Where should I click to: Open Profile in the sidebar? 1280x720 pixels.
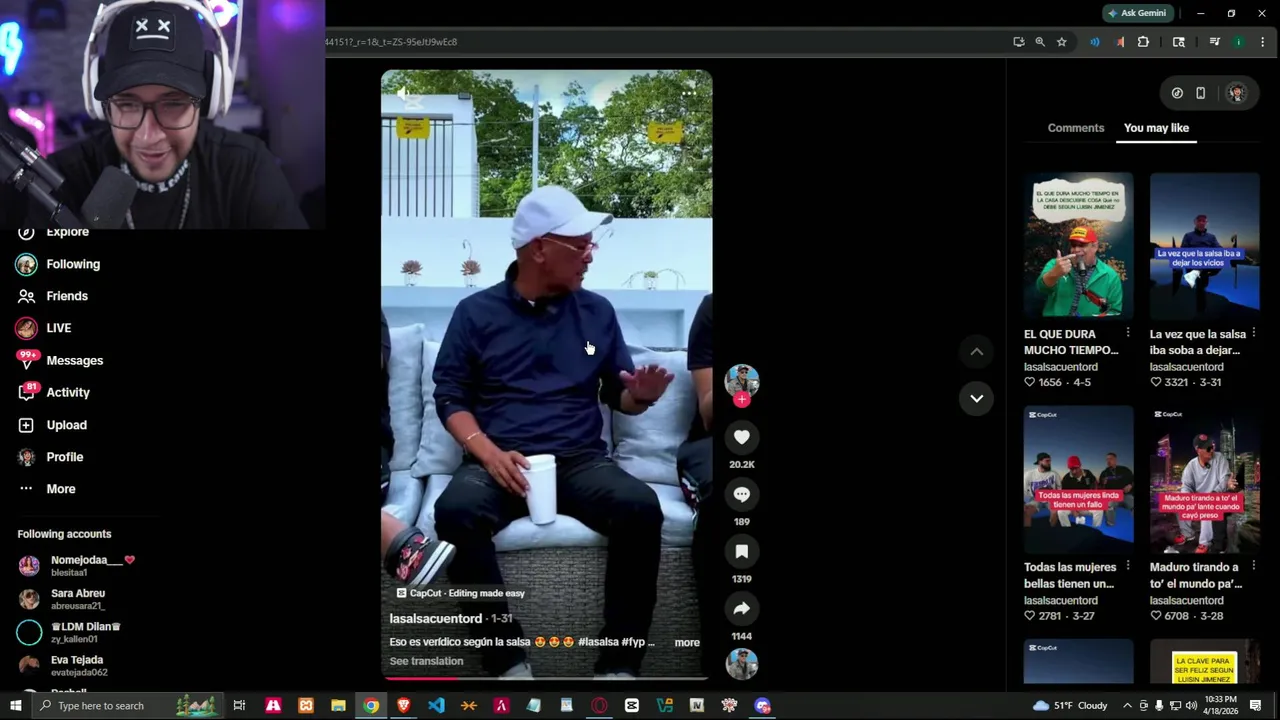click(52, 457)
